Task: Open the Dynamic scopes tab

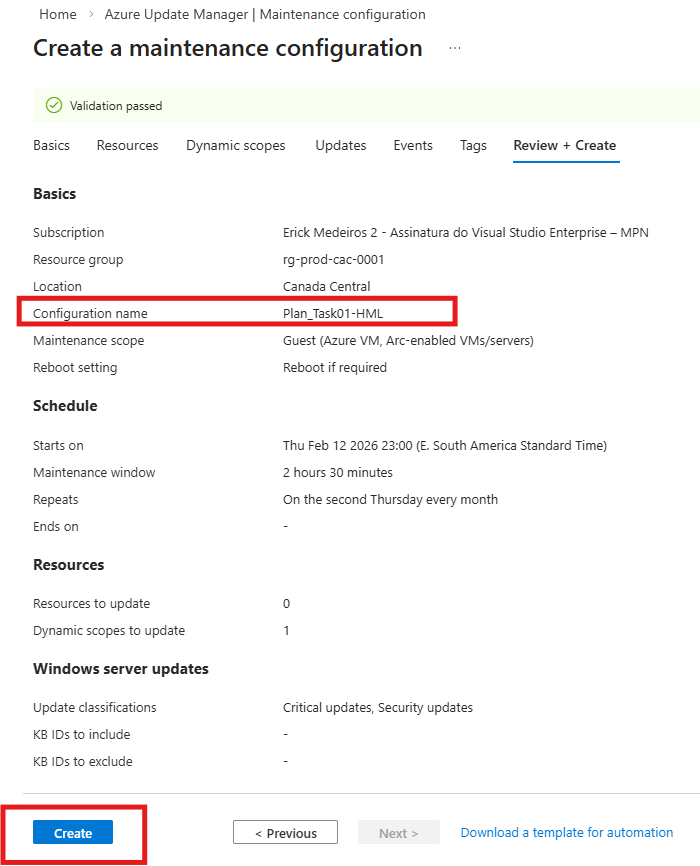Action: [235, 146]
